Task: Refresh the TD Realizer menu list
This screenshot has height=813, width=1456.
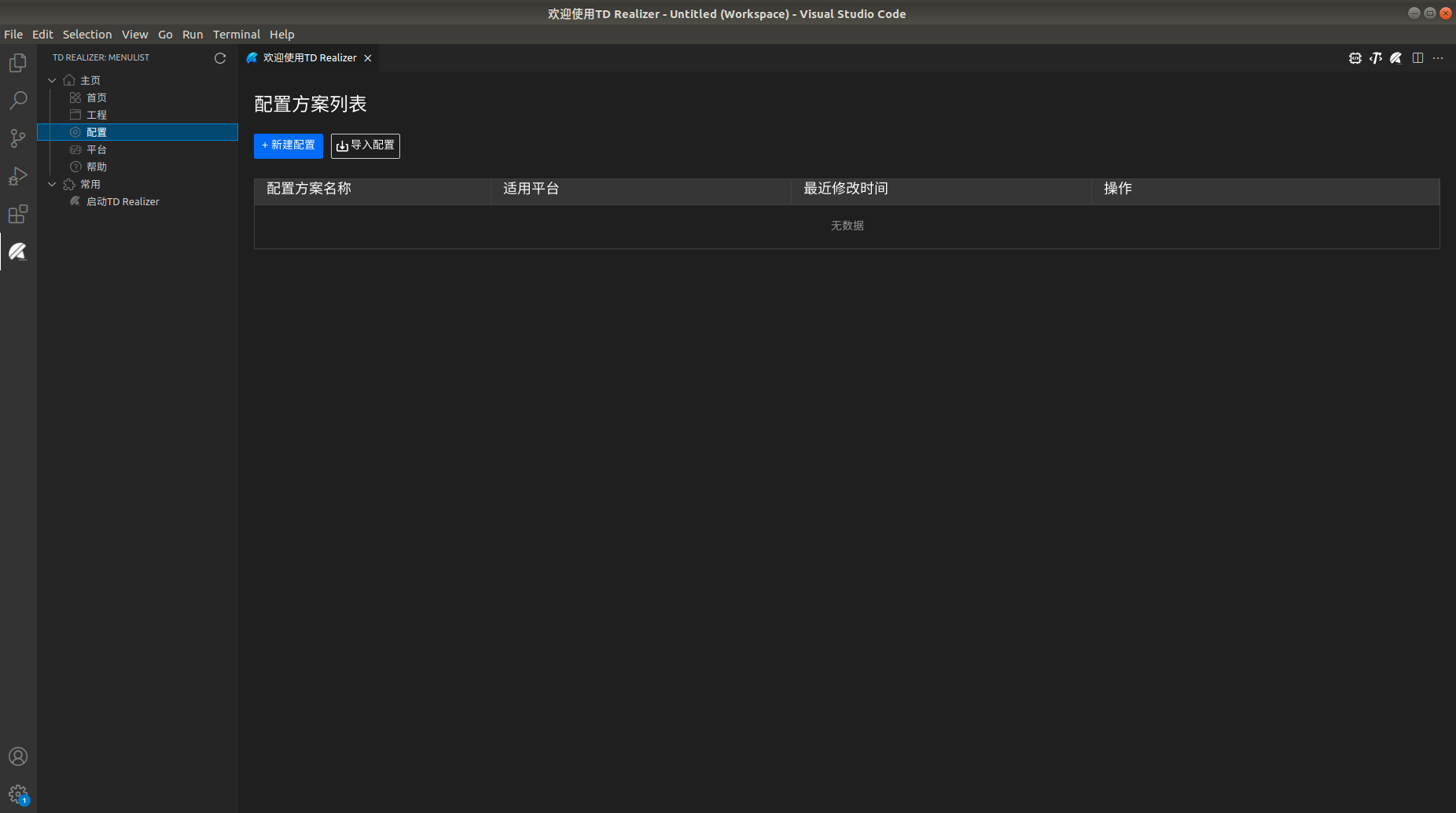Action: tap(220, 57)
